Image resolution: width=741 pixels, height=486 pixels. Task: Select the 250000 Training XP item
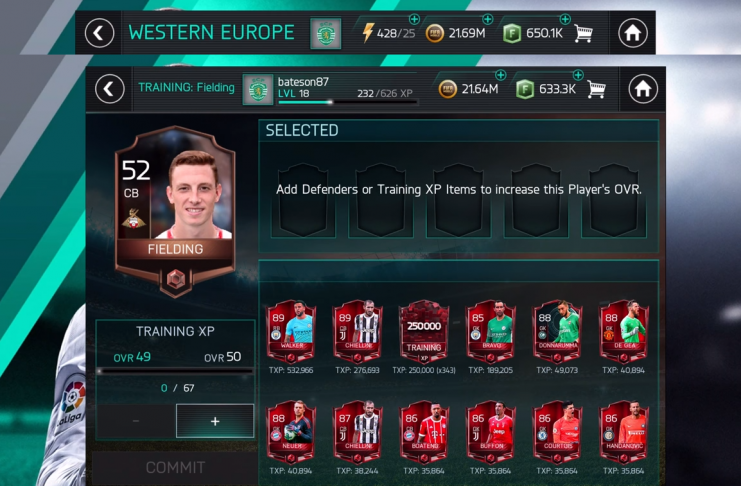coord(424,333)
